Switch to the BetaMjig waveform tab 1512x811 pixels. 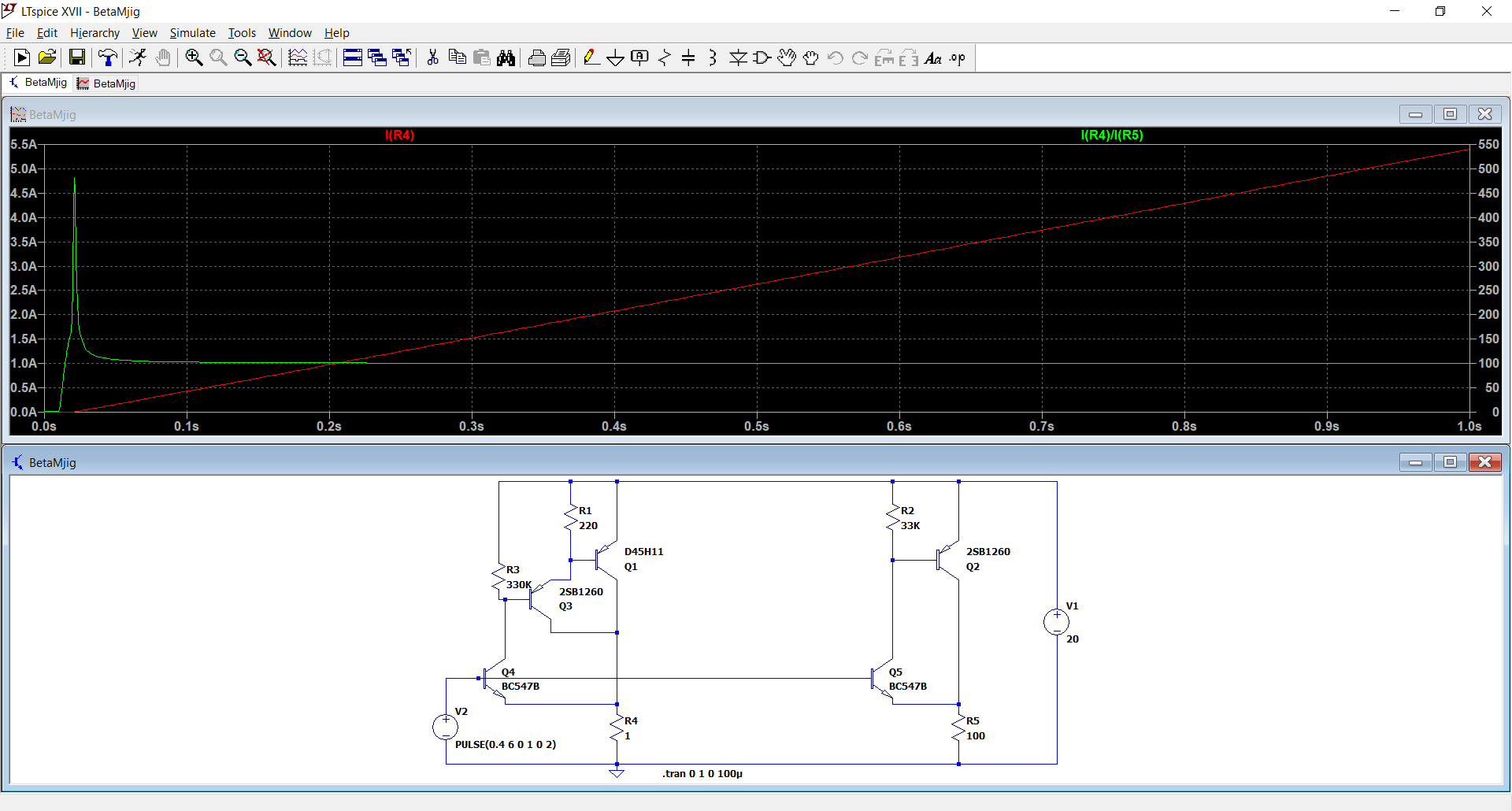click(x=106, y=83)
